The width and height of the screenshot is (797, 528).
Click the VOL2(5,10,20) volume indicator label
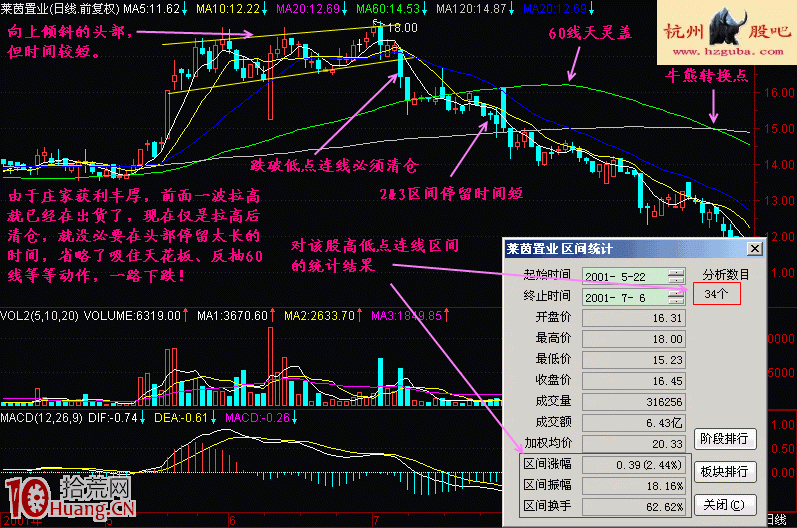coord(39,316)
